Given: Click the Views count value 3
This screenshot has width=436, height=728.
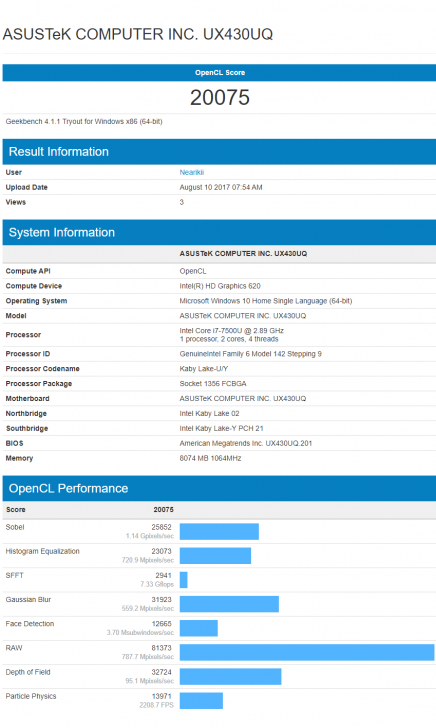Looking at the screenshot, I should (x=182, y=202).
